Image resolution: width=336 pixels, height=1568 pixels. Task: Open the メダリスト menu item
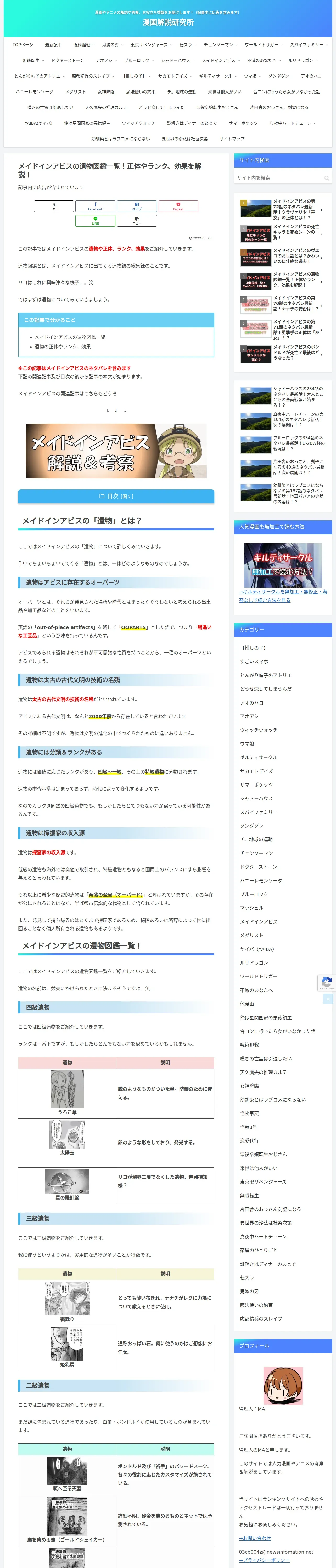(x=76, y=92)
